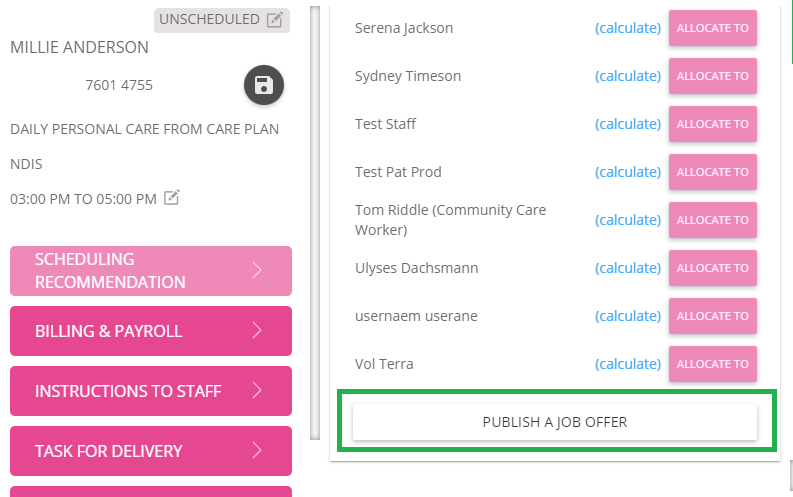Screen dimensions: 793x497
Task: Select the Unscheduled status badge
Action: coord(222,20)
